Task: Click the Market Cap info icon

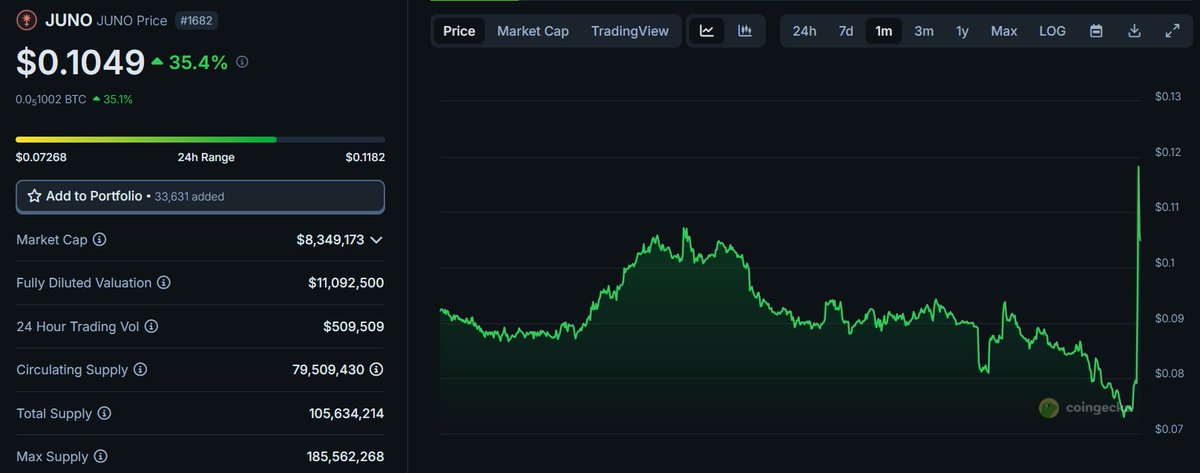Action: pyautogui.click(x=99, y=240)
